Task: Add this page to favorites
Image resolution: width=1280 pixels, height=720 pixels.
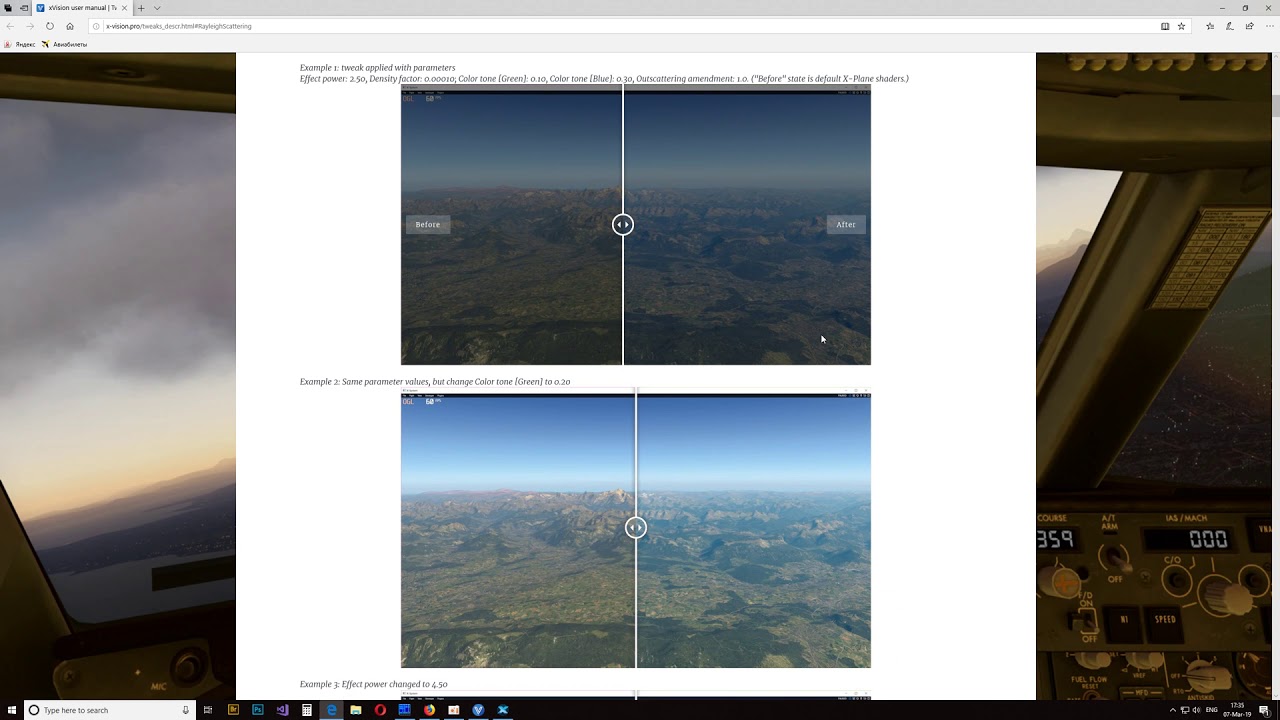Action: click(x=1181, y=26)
